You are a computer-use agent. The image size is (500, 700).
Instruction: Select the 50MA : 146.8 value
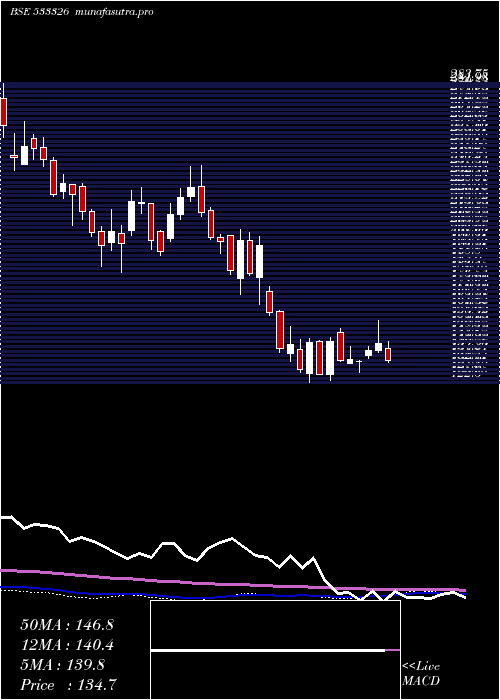[67, 625]
